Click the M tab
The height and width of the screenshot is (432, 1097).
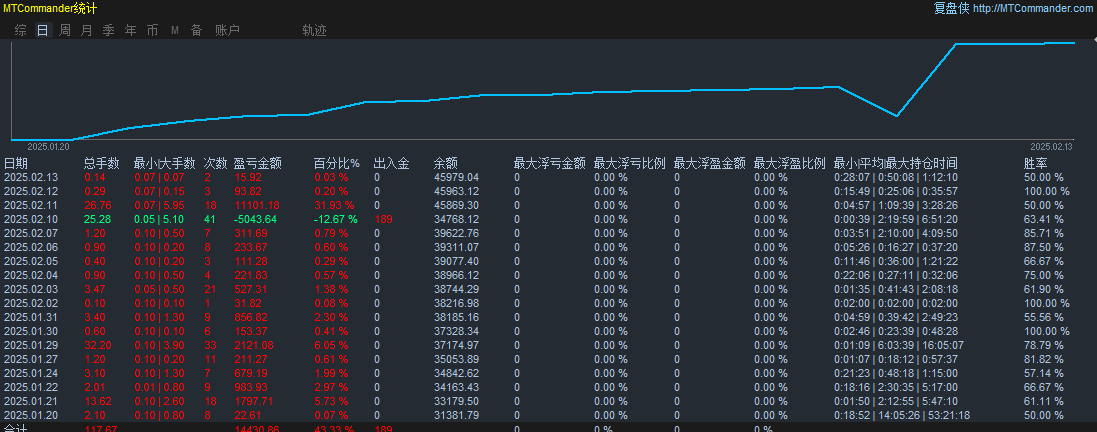[x=175, y=30]
